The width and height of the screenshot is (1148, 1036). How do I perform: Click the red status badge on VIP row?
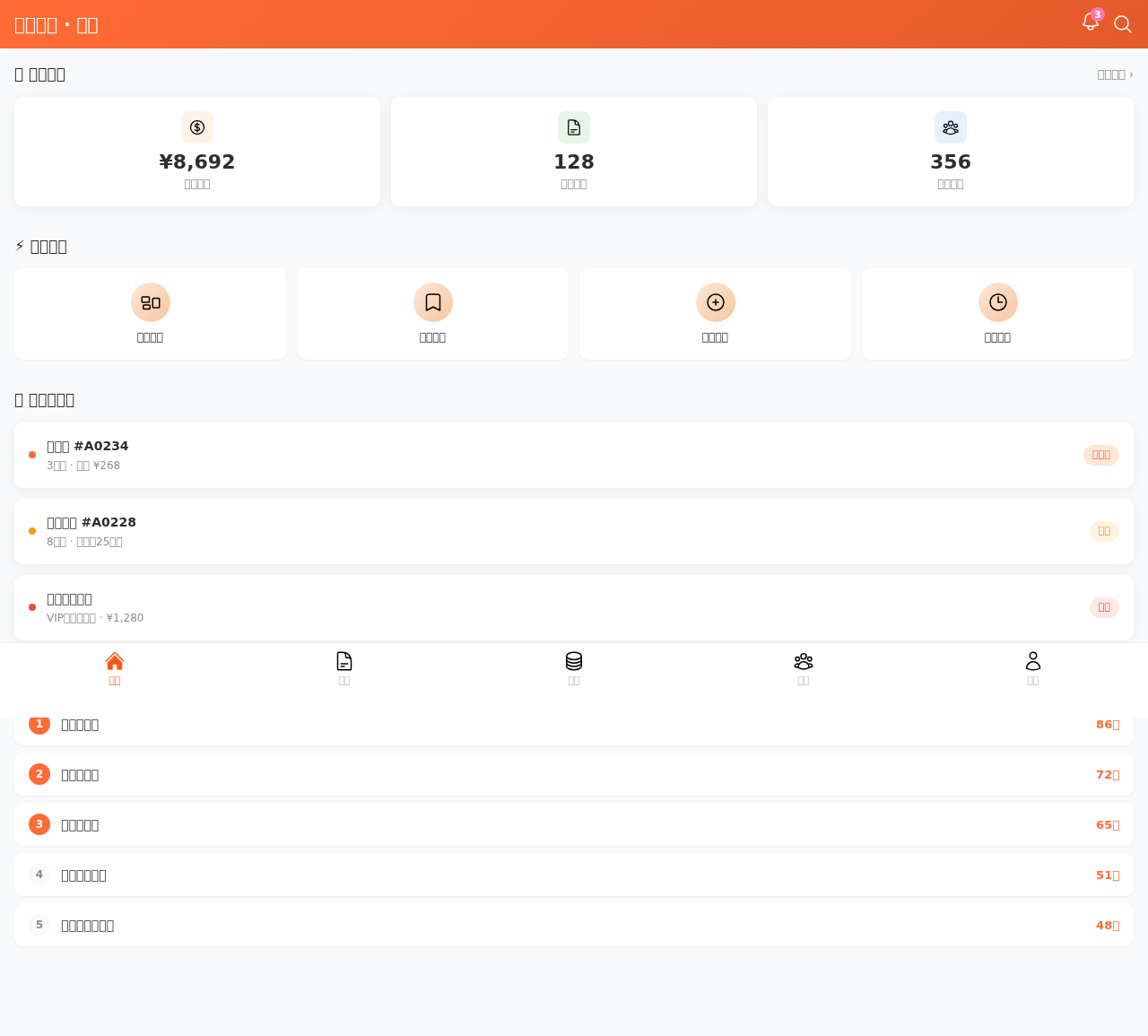[1104, 607]
